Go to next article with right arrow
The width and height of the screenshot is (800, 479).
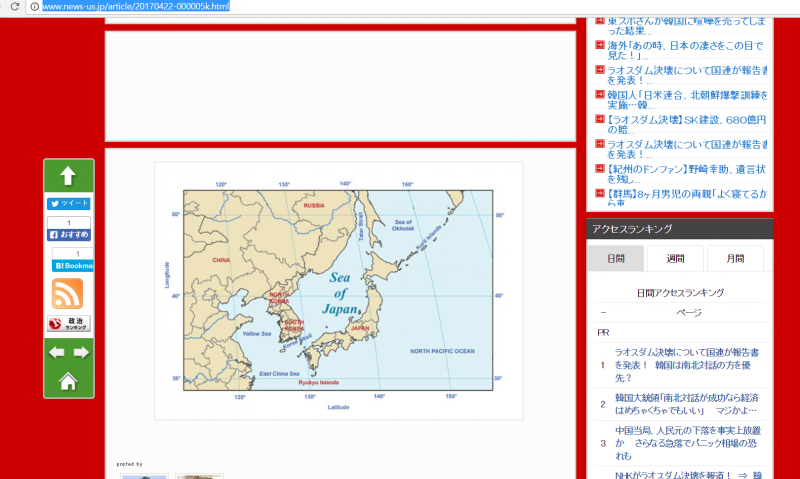(x=81, y=353)
